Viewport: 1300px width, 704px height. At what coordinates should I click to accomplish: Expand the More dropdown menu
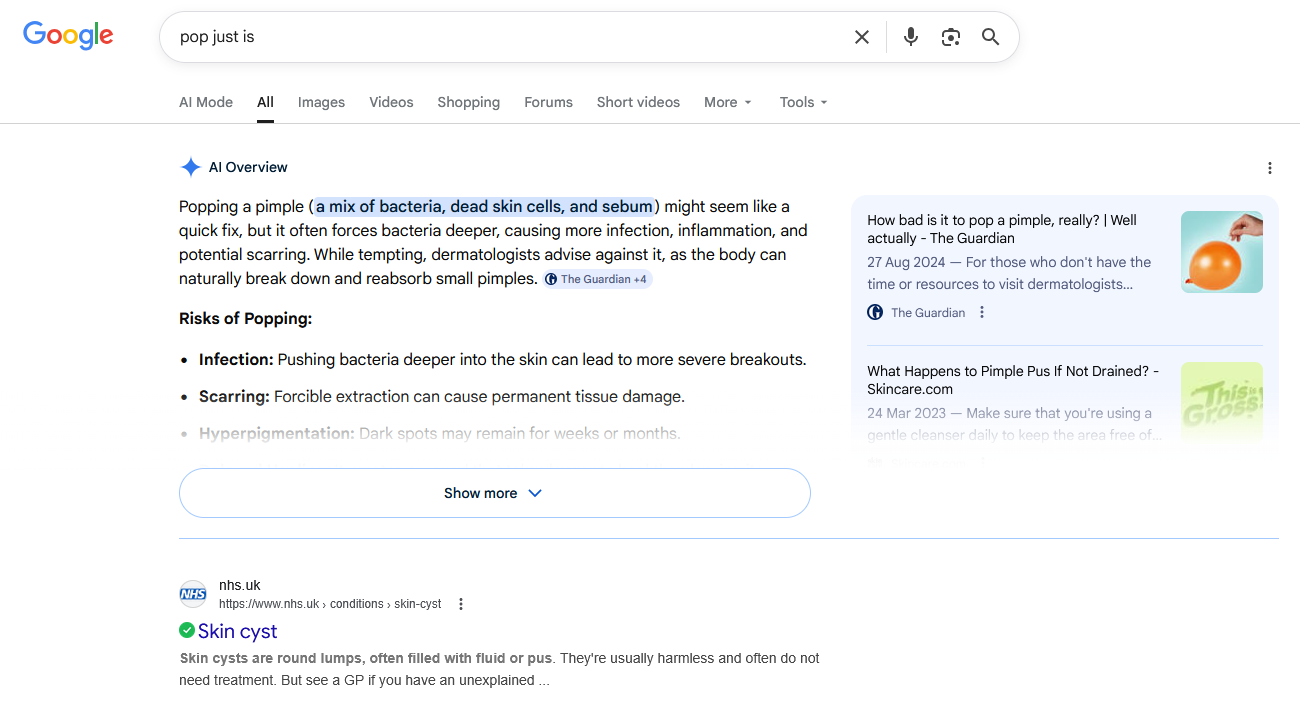(728, 102)
